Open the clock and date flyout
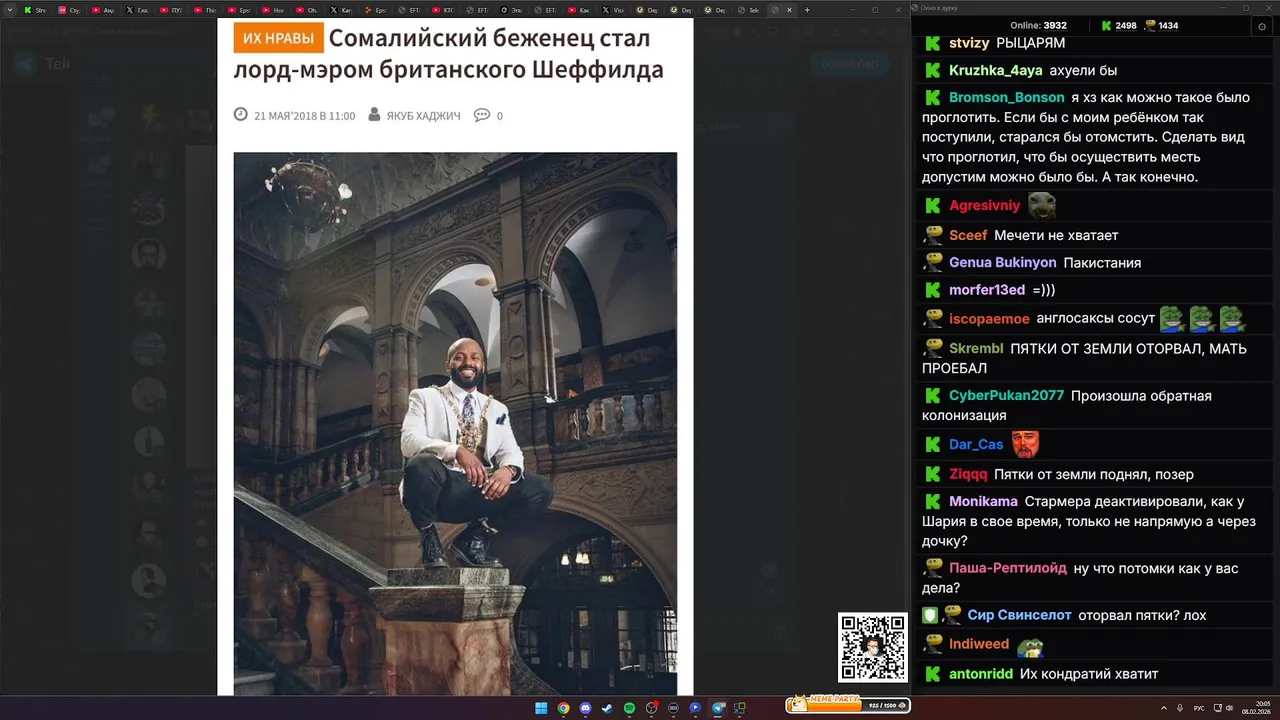This screenshot has height=720, width=1280. click(1256, 708)
